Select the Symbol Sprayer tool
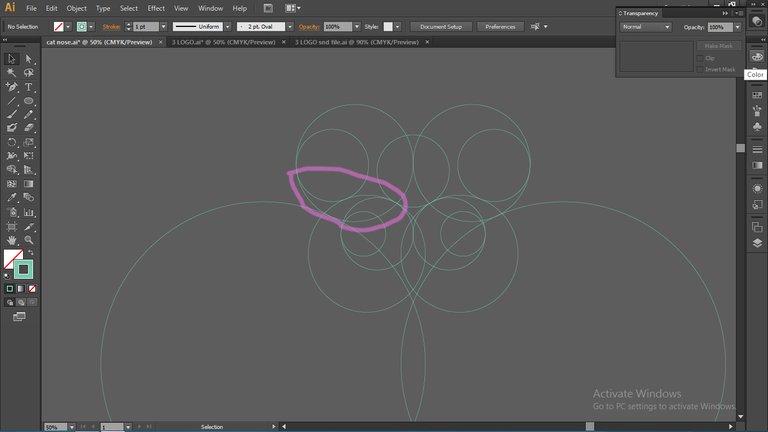 [x=11, y=213]
